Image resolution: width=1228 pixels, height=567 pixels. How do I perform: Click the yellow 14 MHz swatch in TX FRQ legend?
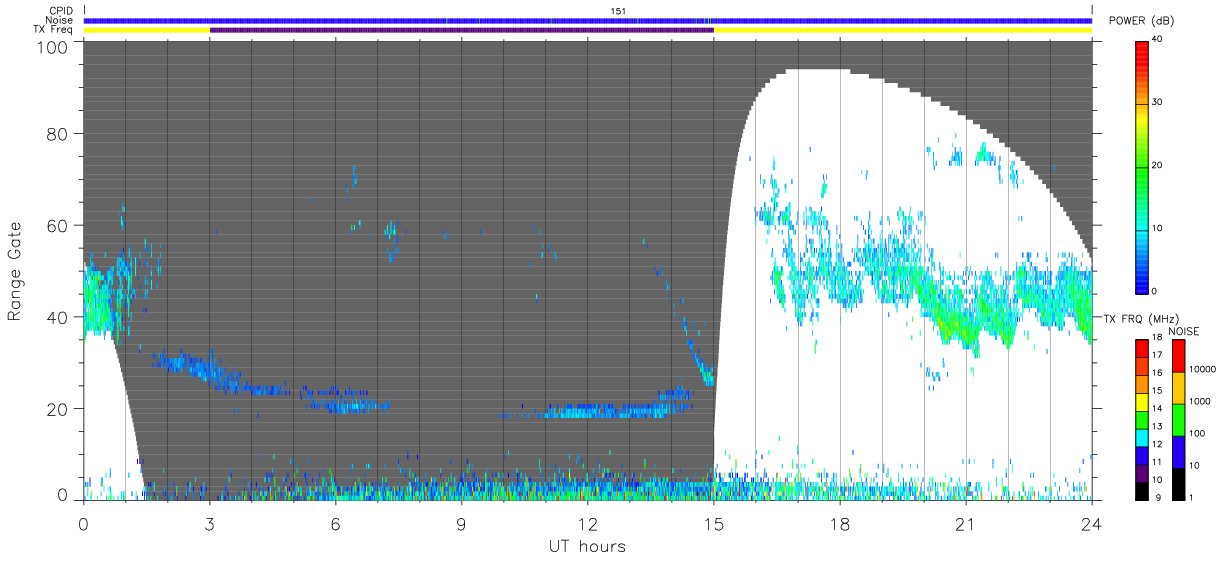1143,403
